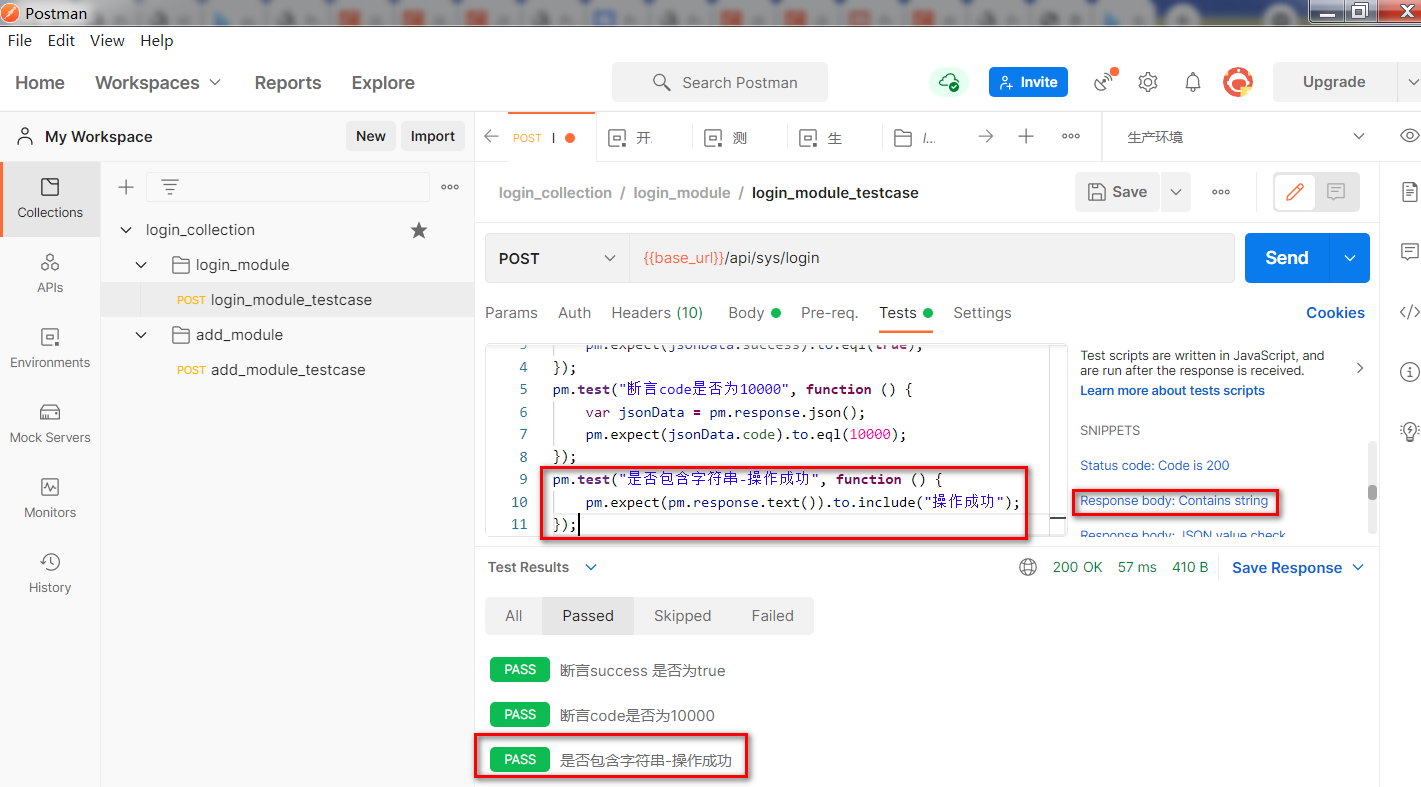Screen dimensions: 1421x787
Task: Switch to the Headers (10) tab
Action: pos(657,313)
